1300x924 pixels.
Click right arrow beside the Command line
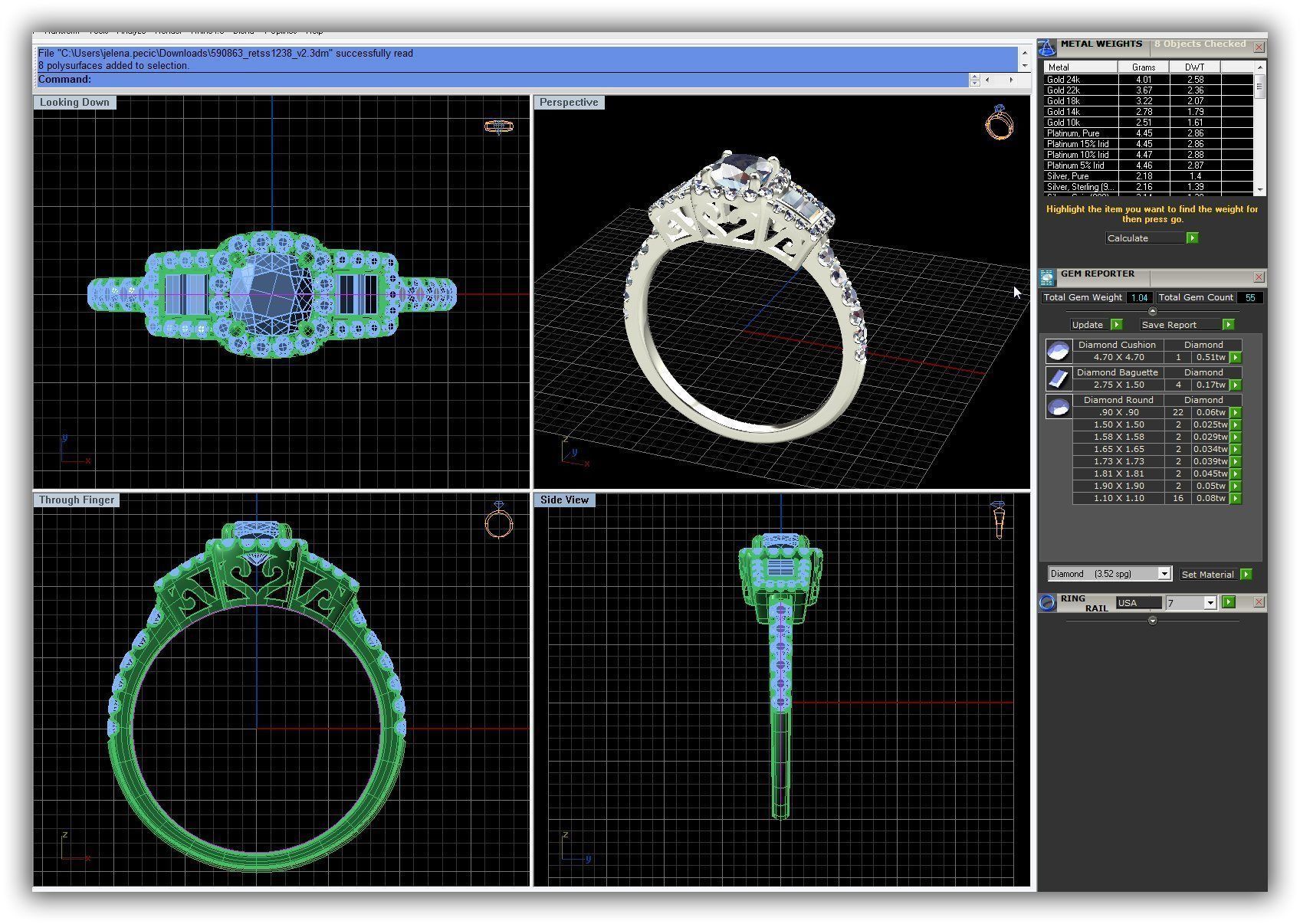tap(1011, 80)
